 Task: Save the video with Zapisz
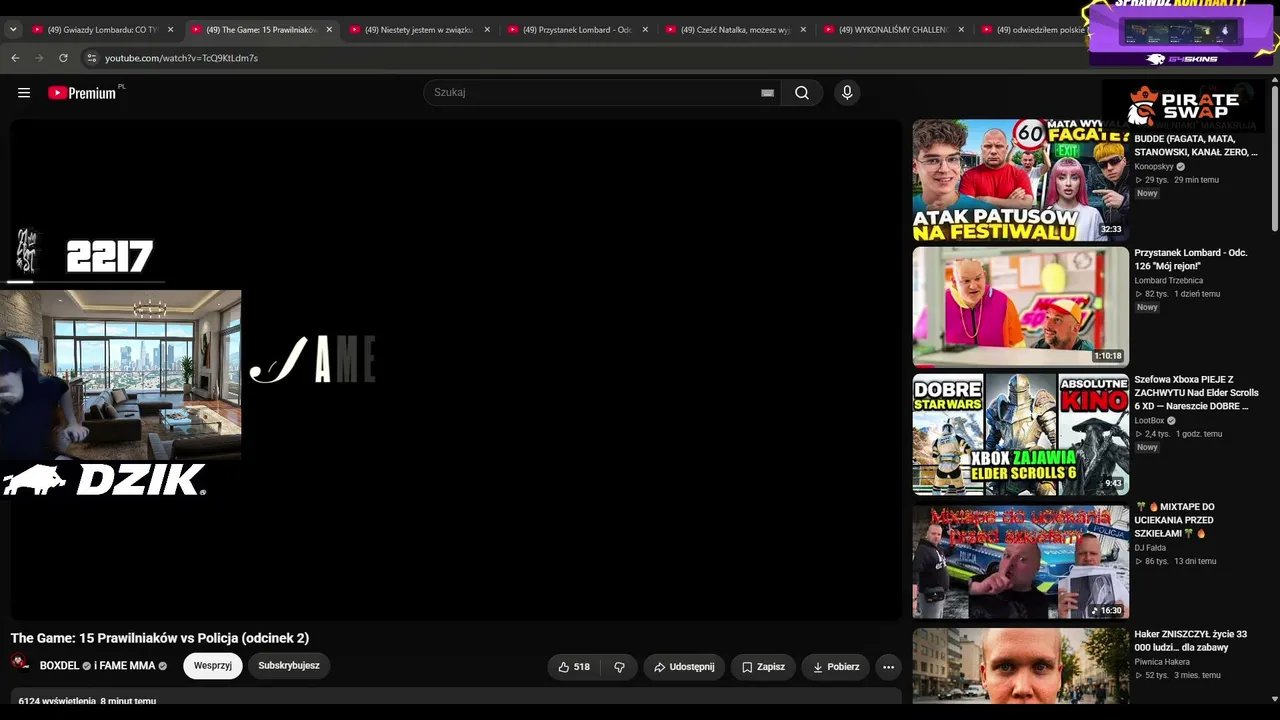pyautogui.click(x=763, y=667)
